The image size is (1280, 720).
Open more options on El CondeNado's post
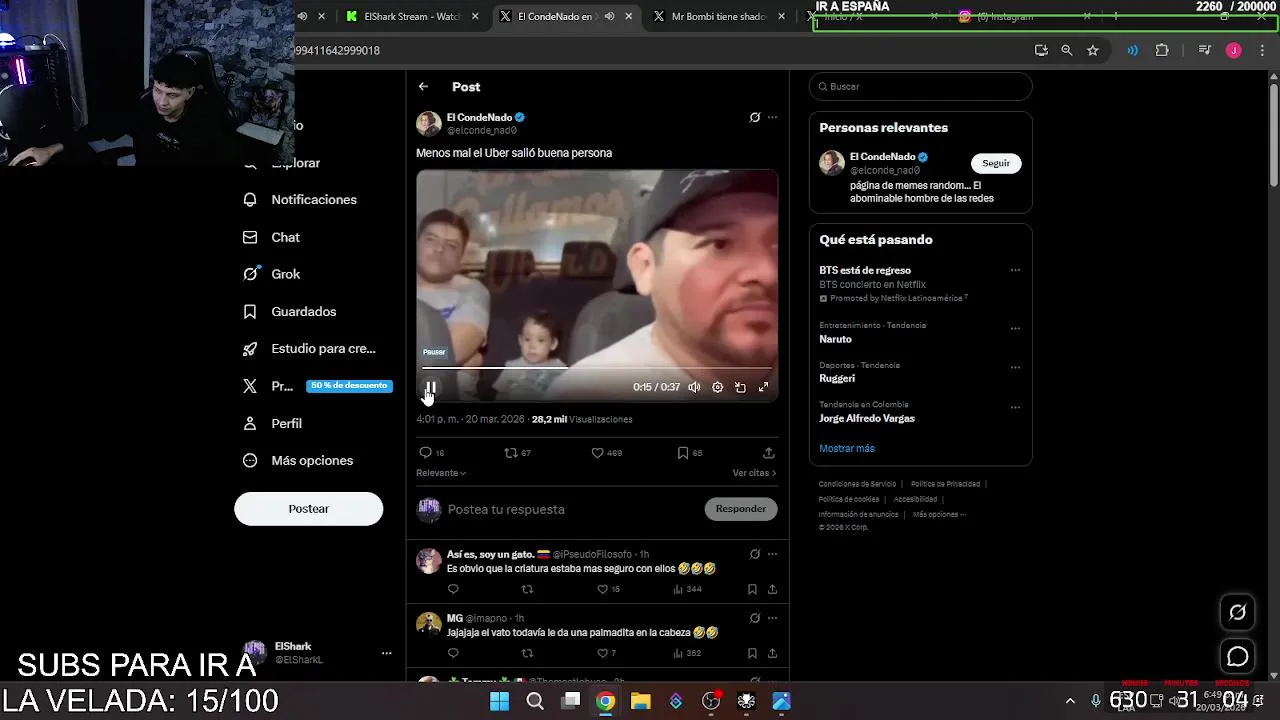(x=772, y=117)
